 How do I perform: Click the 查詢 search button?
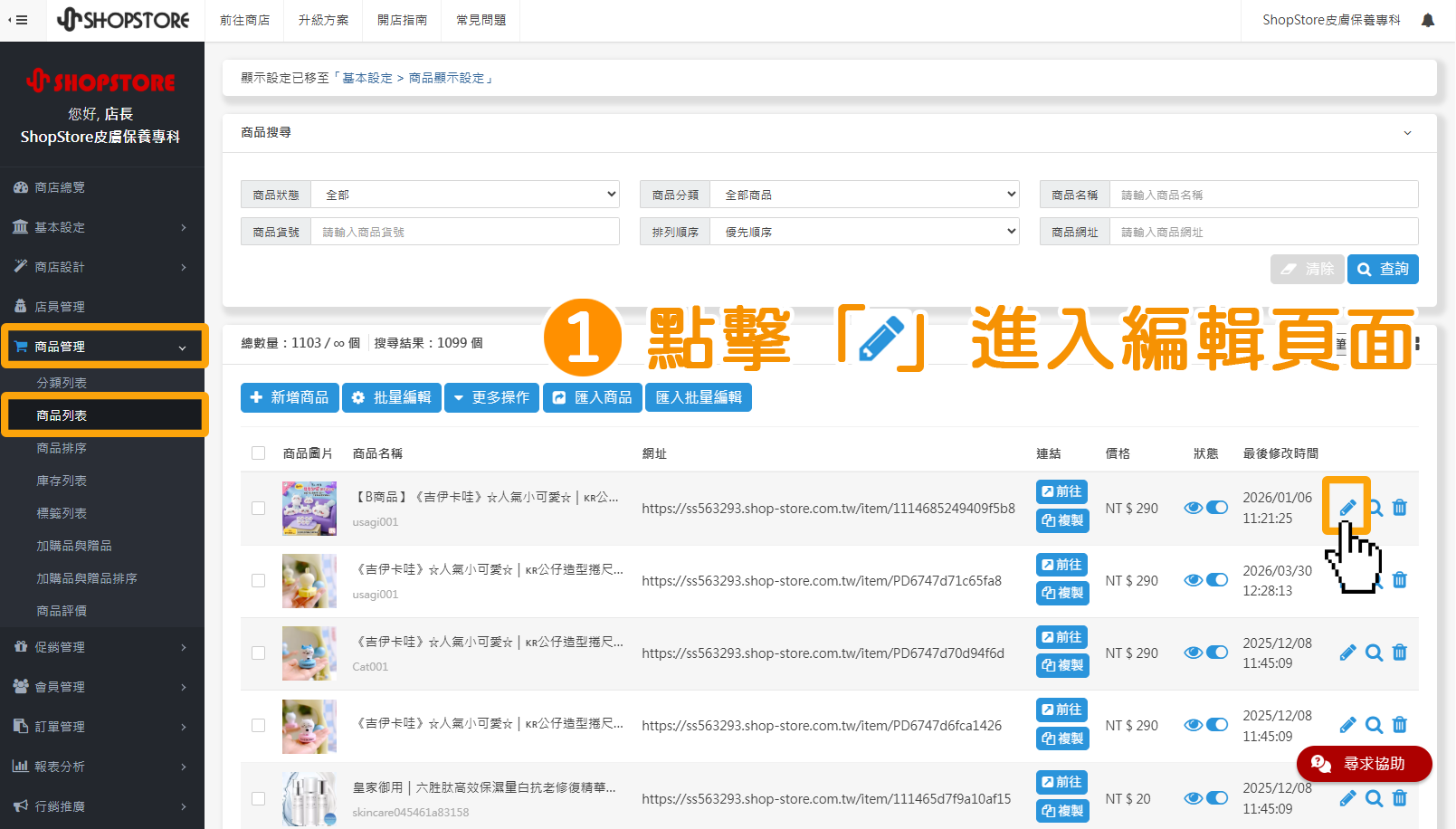[1383, 269]
